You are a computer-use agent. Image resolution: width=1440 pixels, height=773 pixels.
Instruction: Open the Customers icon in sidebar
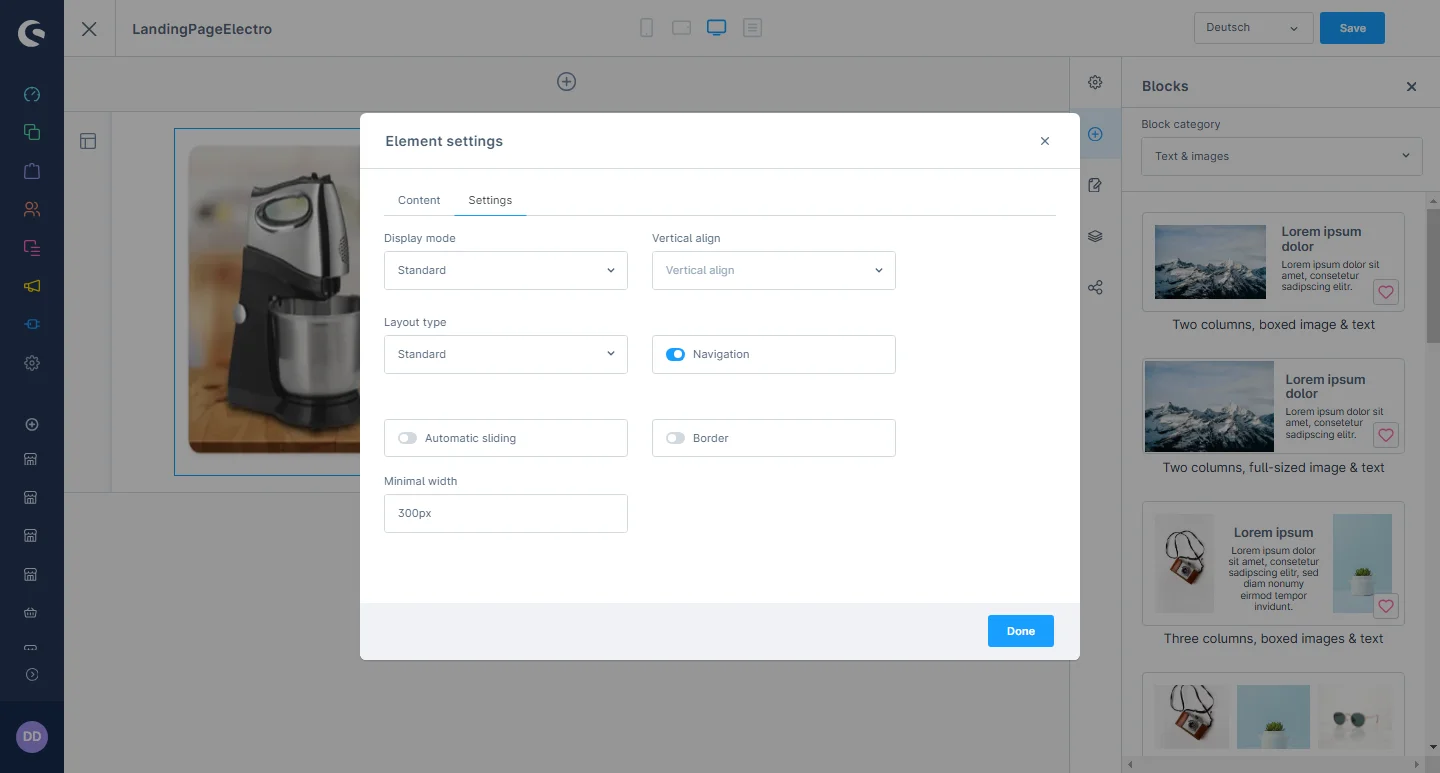(32, 209)
